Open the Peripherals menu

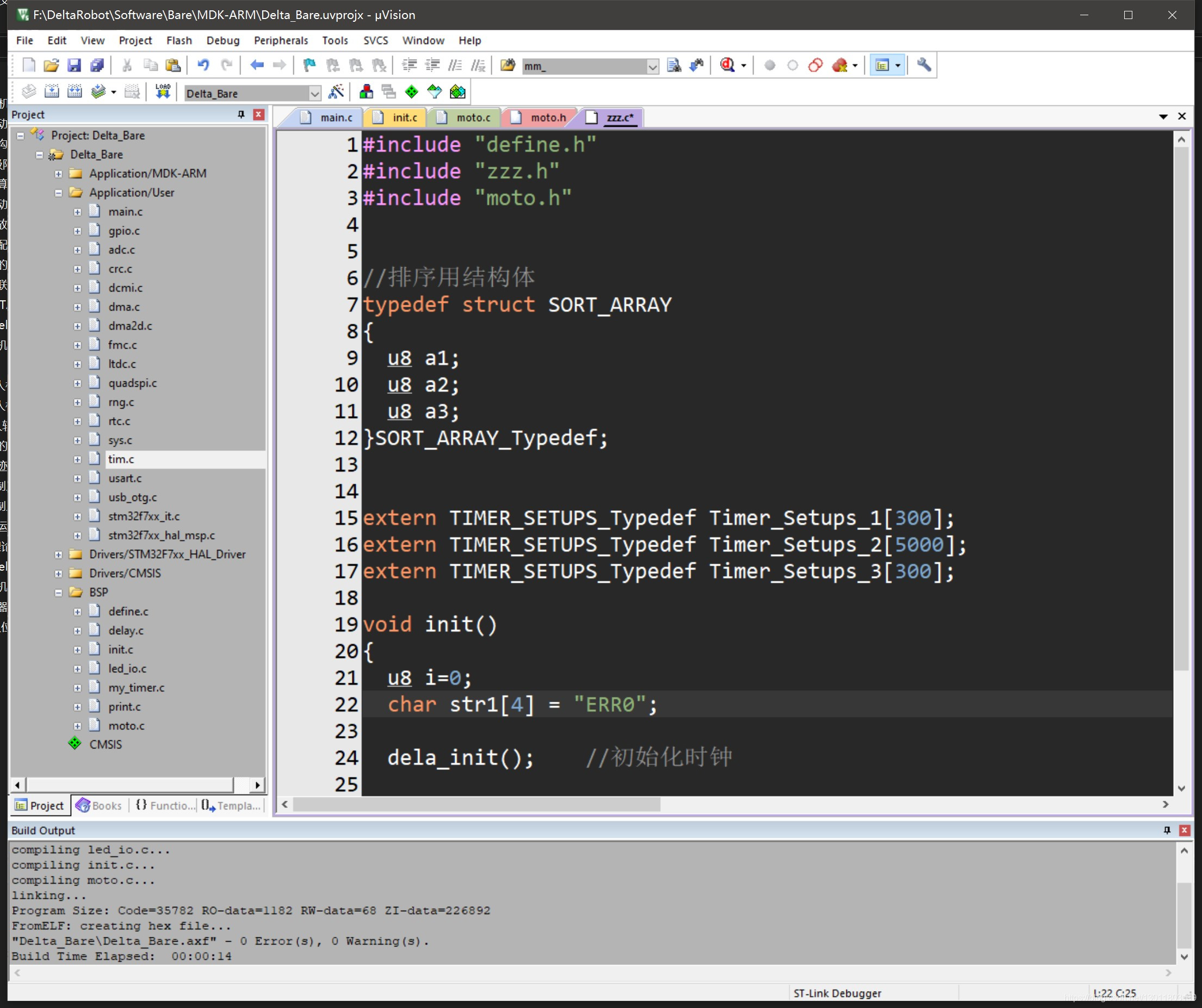pos(281,40)
